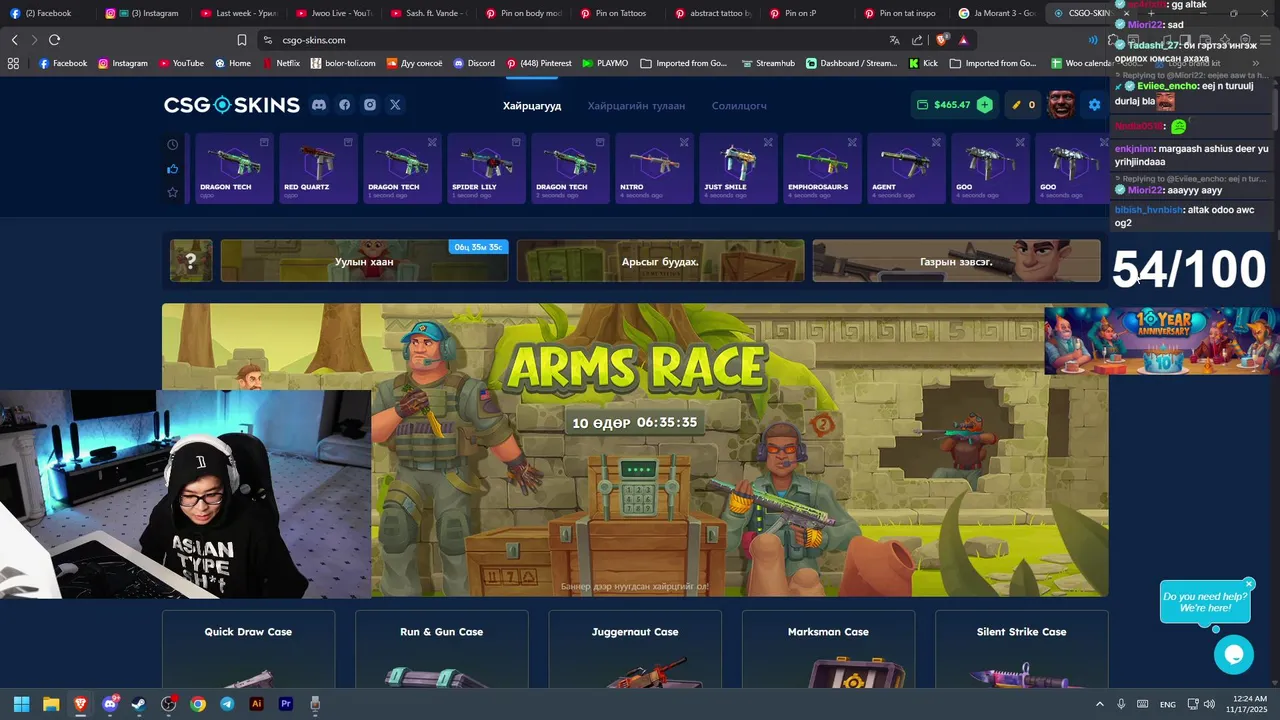Reload the csgo-skins.com page
The width and height of the screenshot is (1280, 720).
point(54,40)
